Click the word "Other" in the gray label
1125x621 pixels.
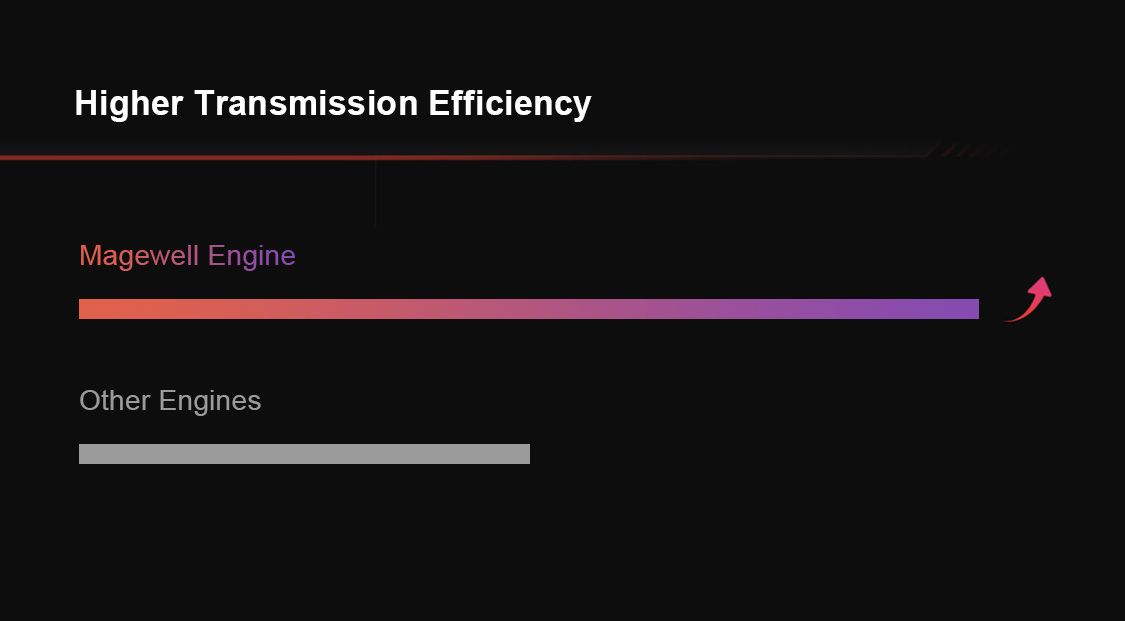pyautogui.click(x=114, y=401)
